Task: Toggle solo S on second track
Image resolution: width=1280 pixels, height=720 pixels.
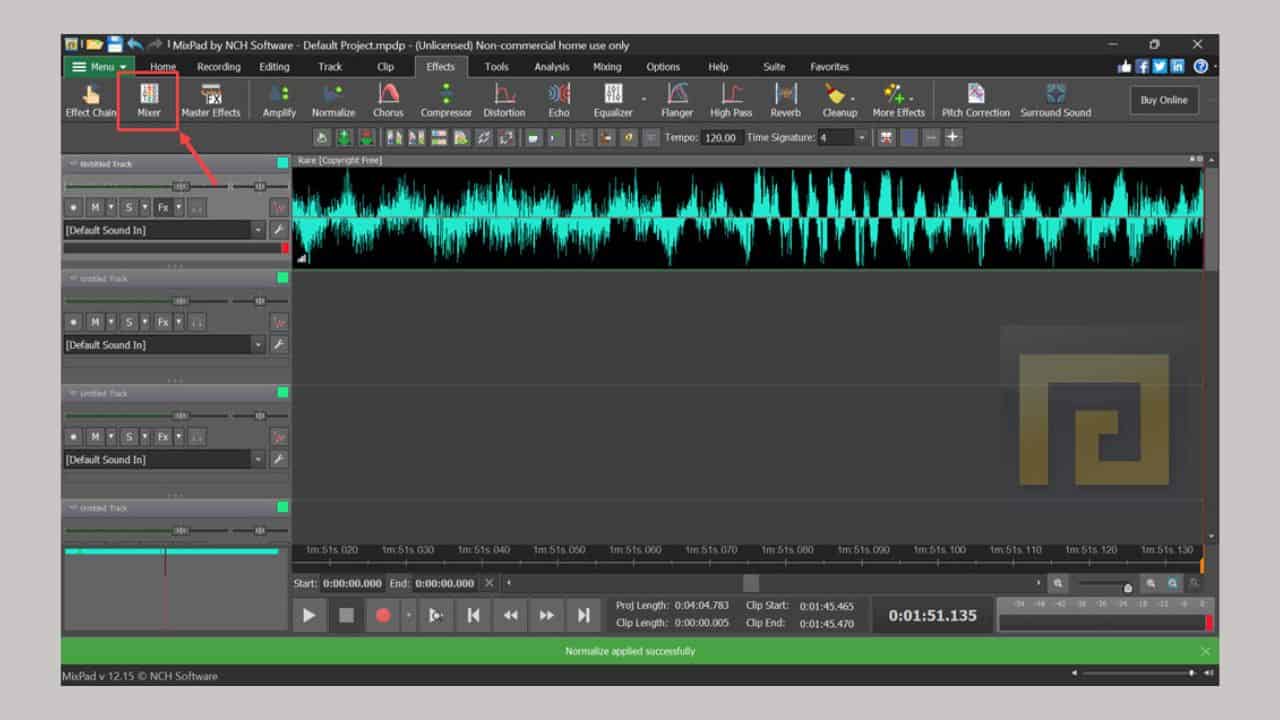Action: point(128,322)
